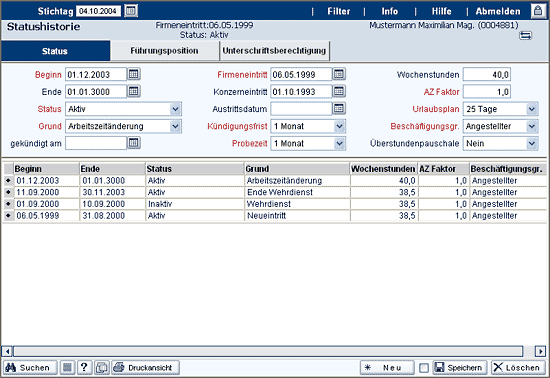Open the Filter menu
The width and height of the screenshot is (550, 378).
point(338,11)
